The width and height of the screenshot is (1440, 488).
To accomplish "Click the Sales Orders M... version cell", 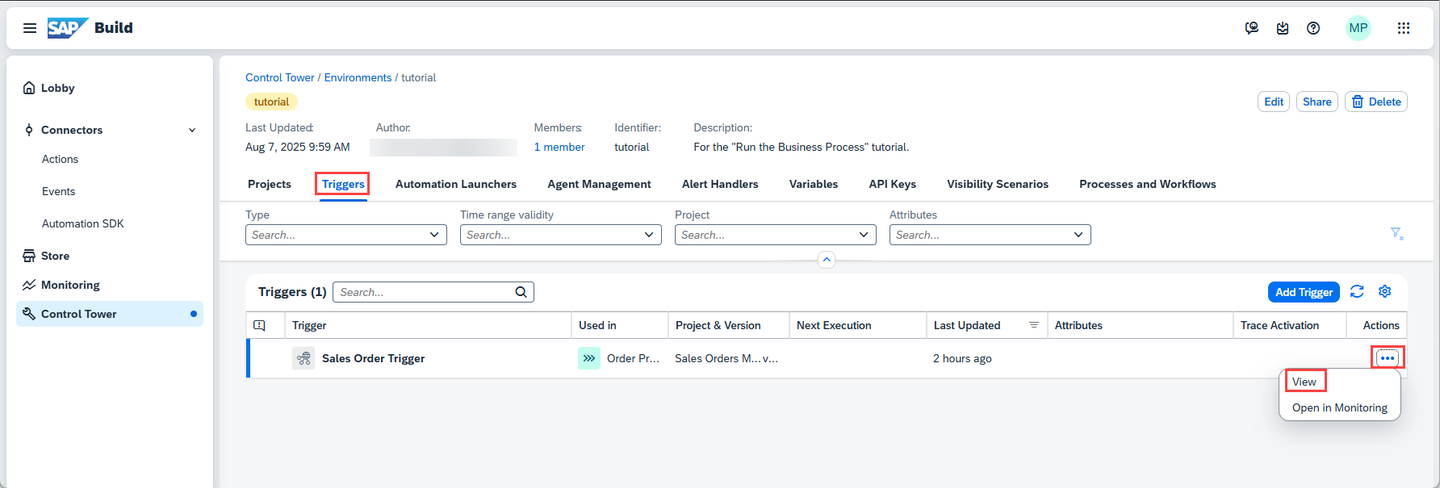I will (726, 358).
